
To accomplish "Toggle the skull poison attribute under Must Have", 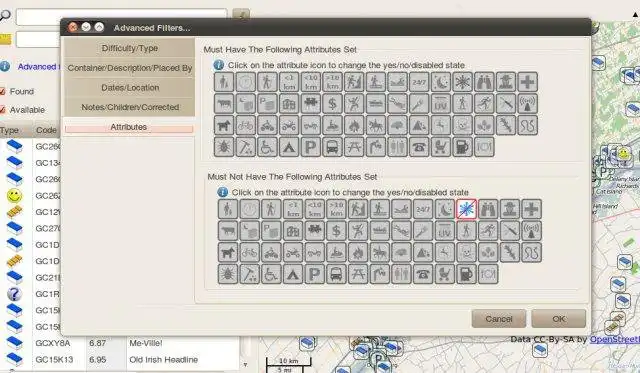I will [462, 125].
